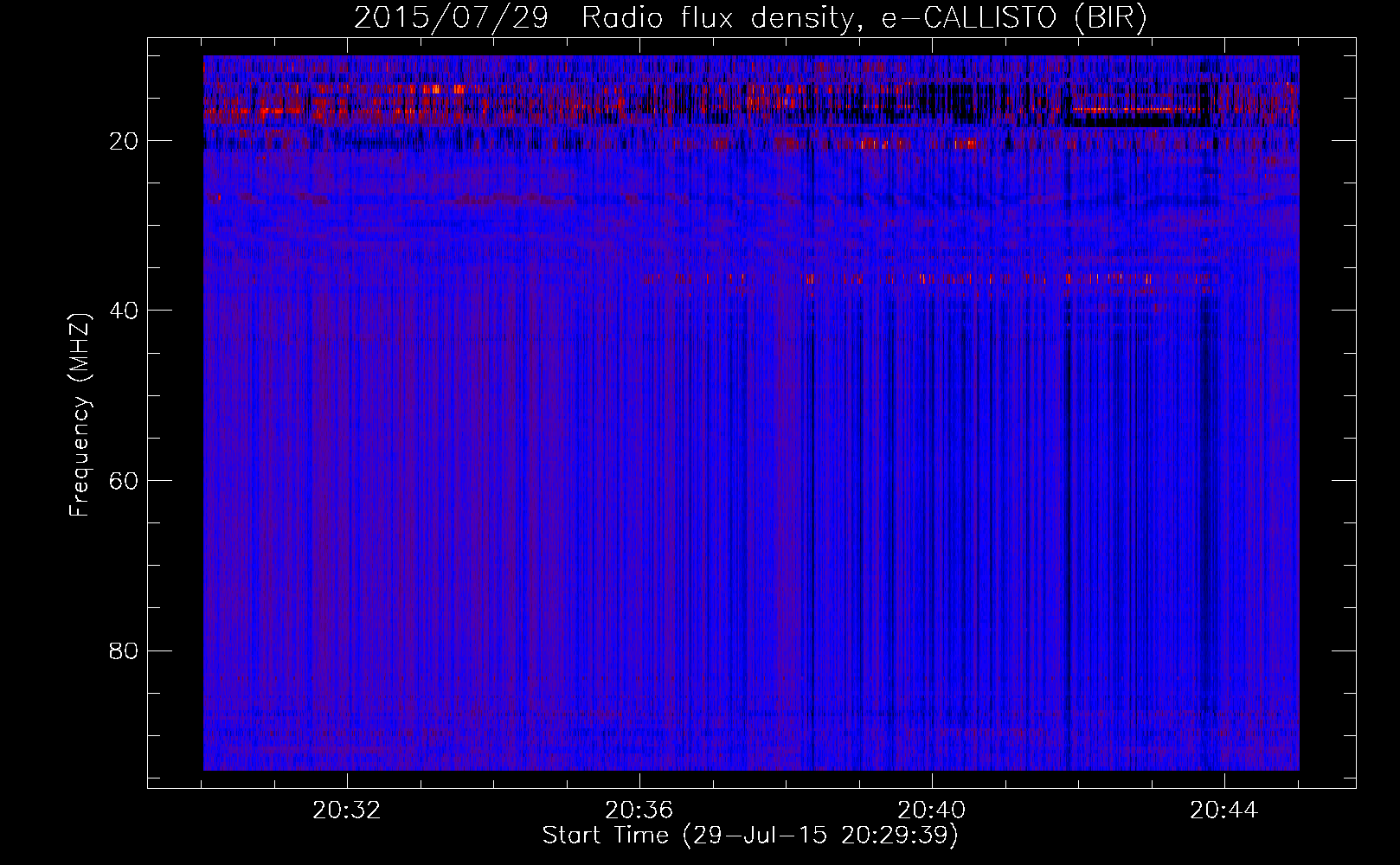Click the "Start Time (29-Jul-15 20:29:39)" label
The image size is (1400, 865).
pyautogui.click(x=750, y=836)
